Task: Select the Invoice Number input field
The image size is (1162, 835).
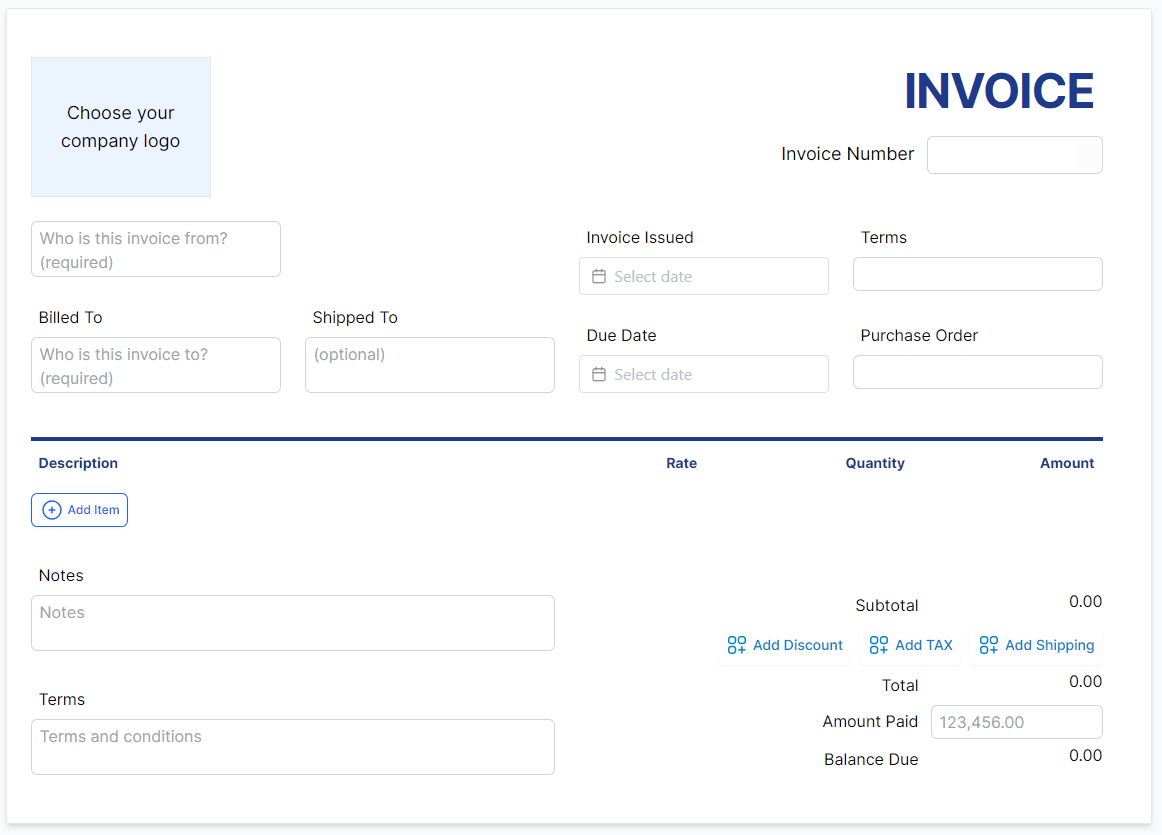Action: (x=1014, y=155)
